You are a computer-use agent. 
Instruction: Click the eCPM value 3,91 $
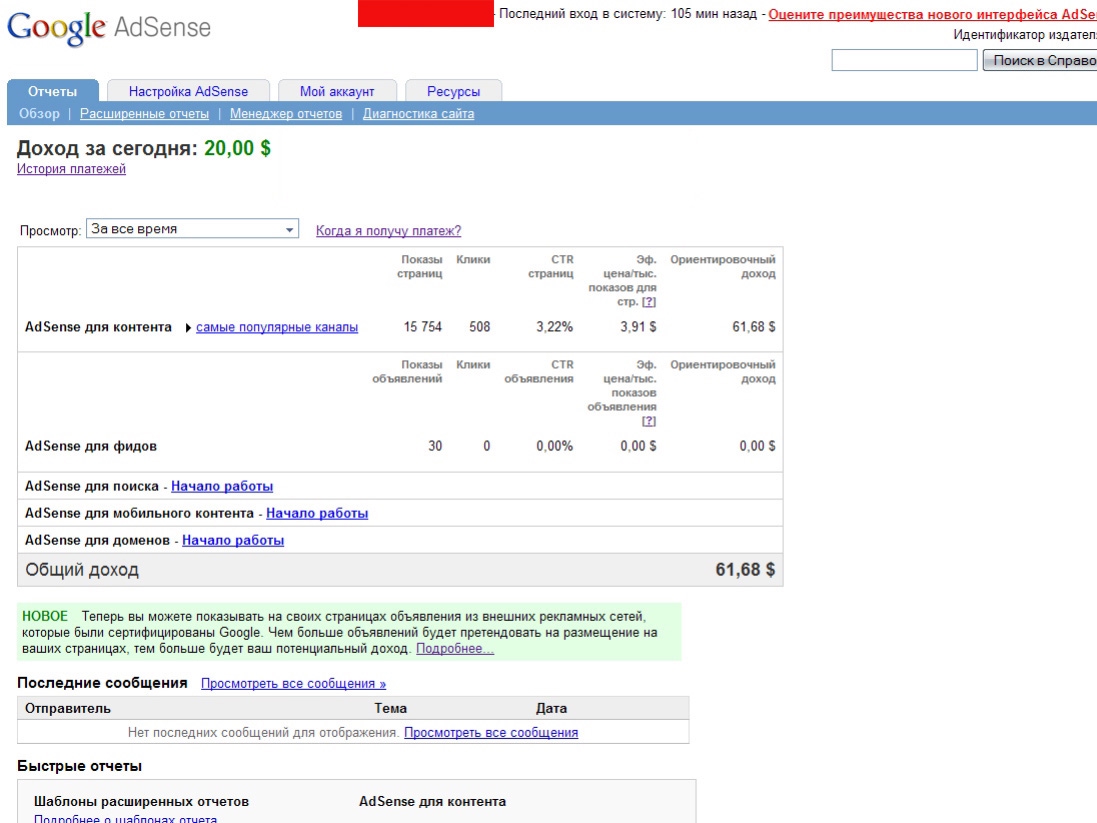638,327
